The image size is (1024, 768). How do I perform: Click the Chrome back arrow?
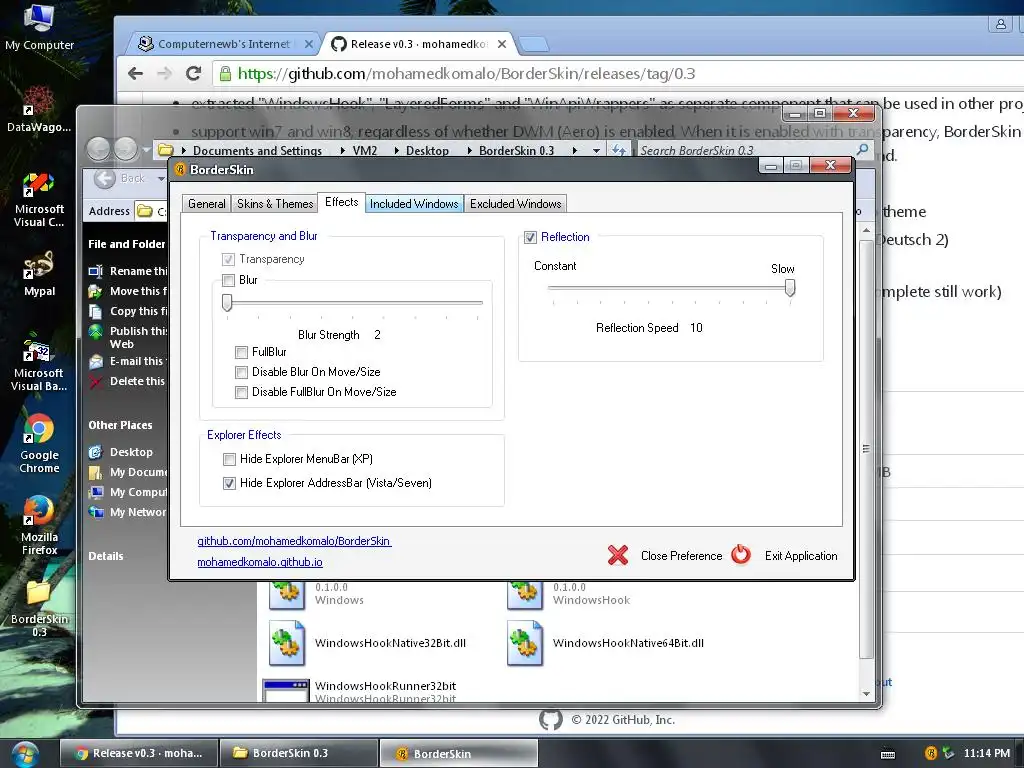[135, 73]
